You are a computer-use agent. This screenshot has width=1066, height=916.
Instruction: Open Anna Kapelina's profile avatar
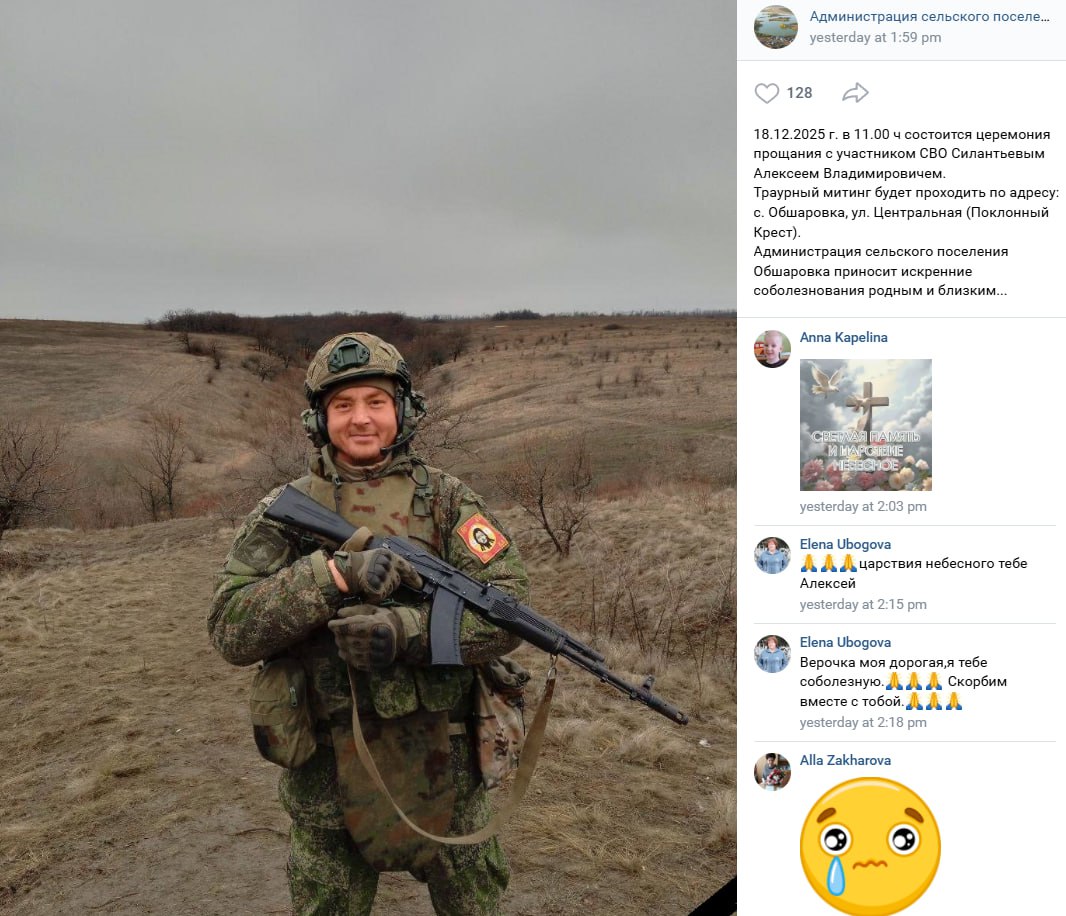(x=772, y=349)
